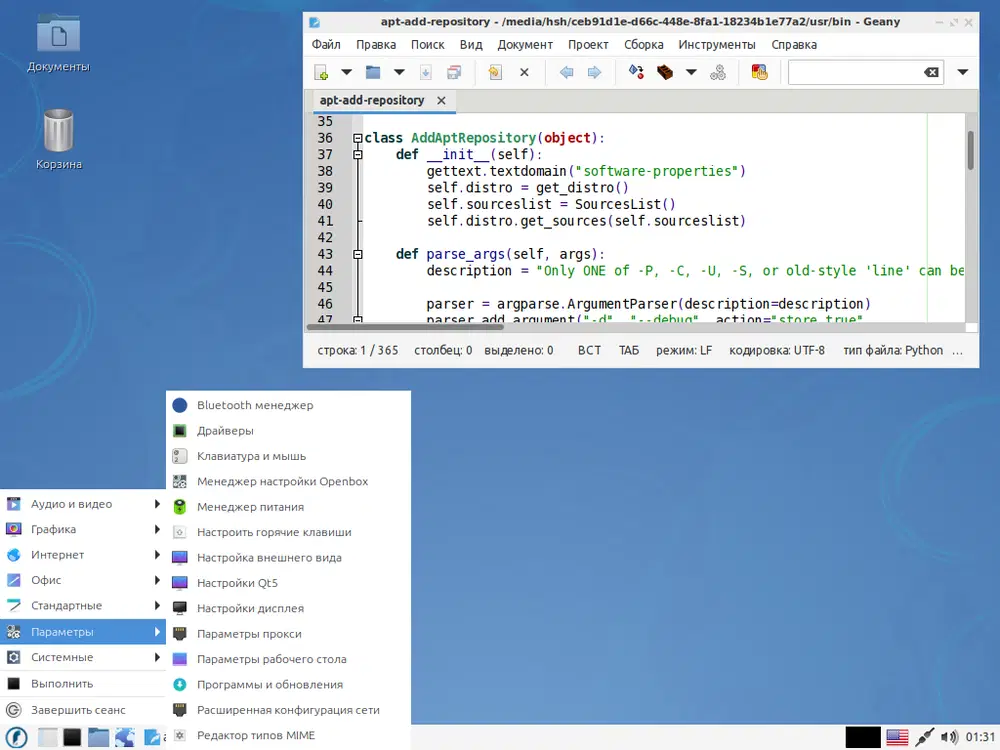Click the Open file folder icon
The image size is (1000, 750).
coord(373,72)
